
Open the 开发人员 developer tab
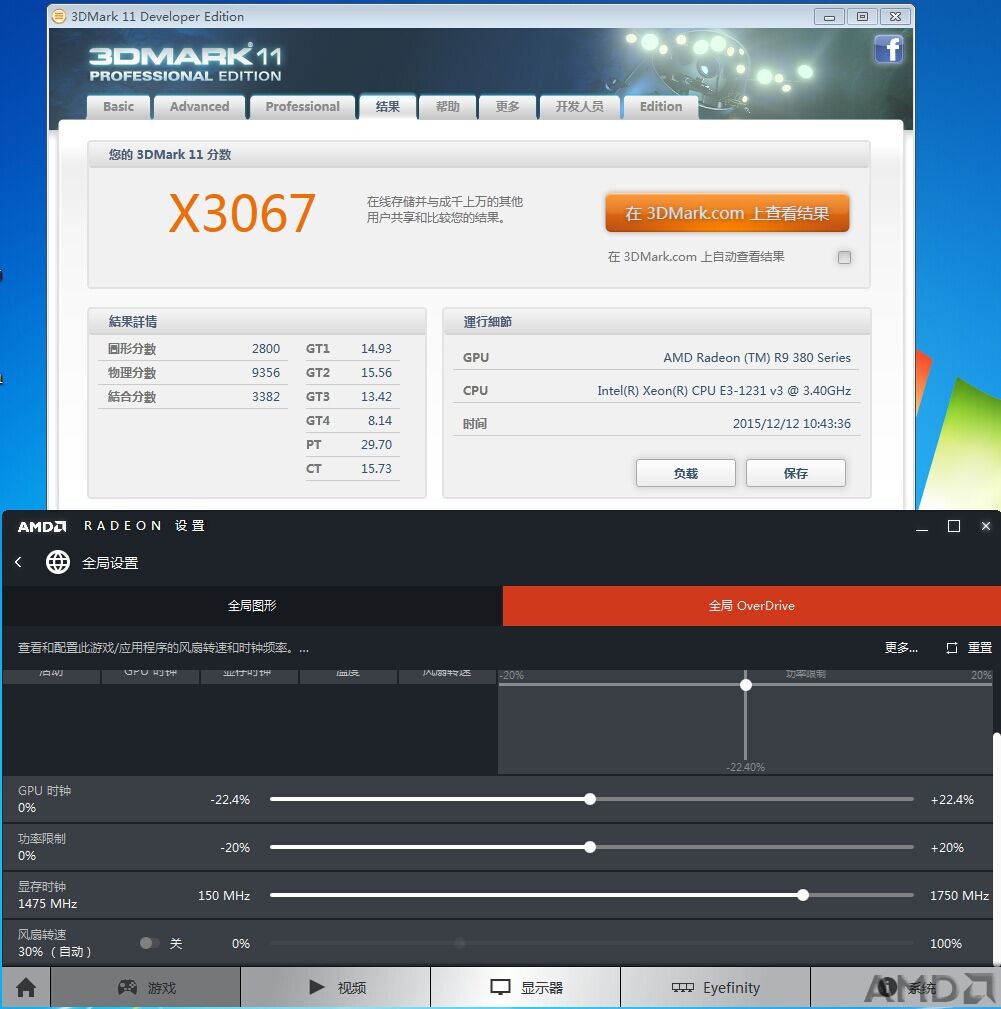tap(580, 107)
